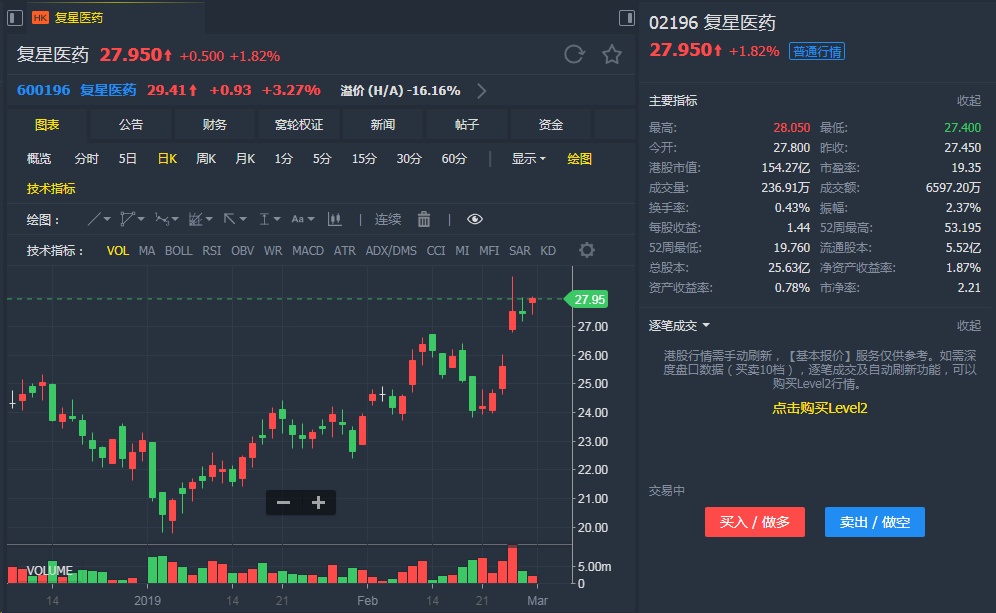Collapse the 主要指标 section via 收起
This screenshot has height=613, width=996.
[x=968, y=100]
